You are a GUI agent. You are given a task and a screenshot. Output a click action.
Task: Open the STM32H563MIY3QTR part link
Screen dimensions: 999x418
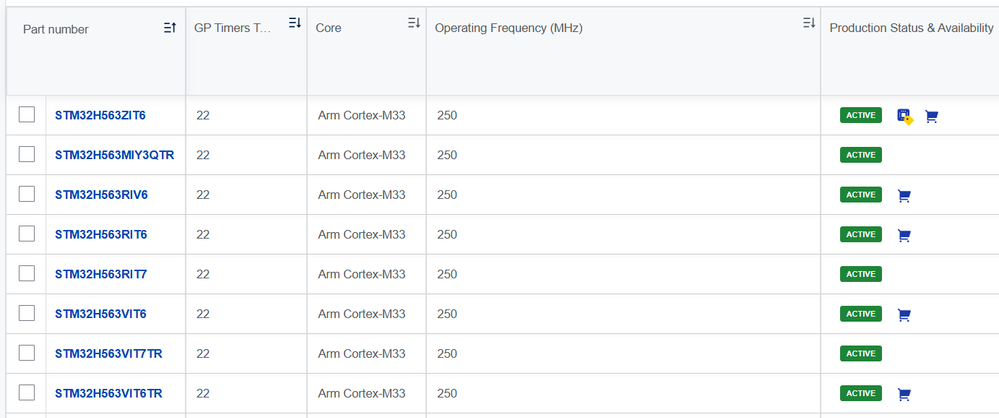click(x=115, y=155)
